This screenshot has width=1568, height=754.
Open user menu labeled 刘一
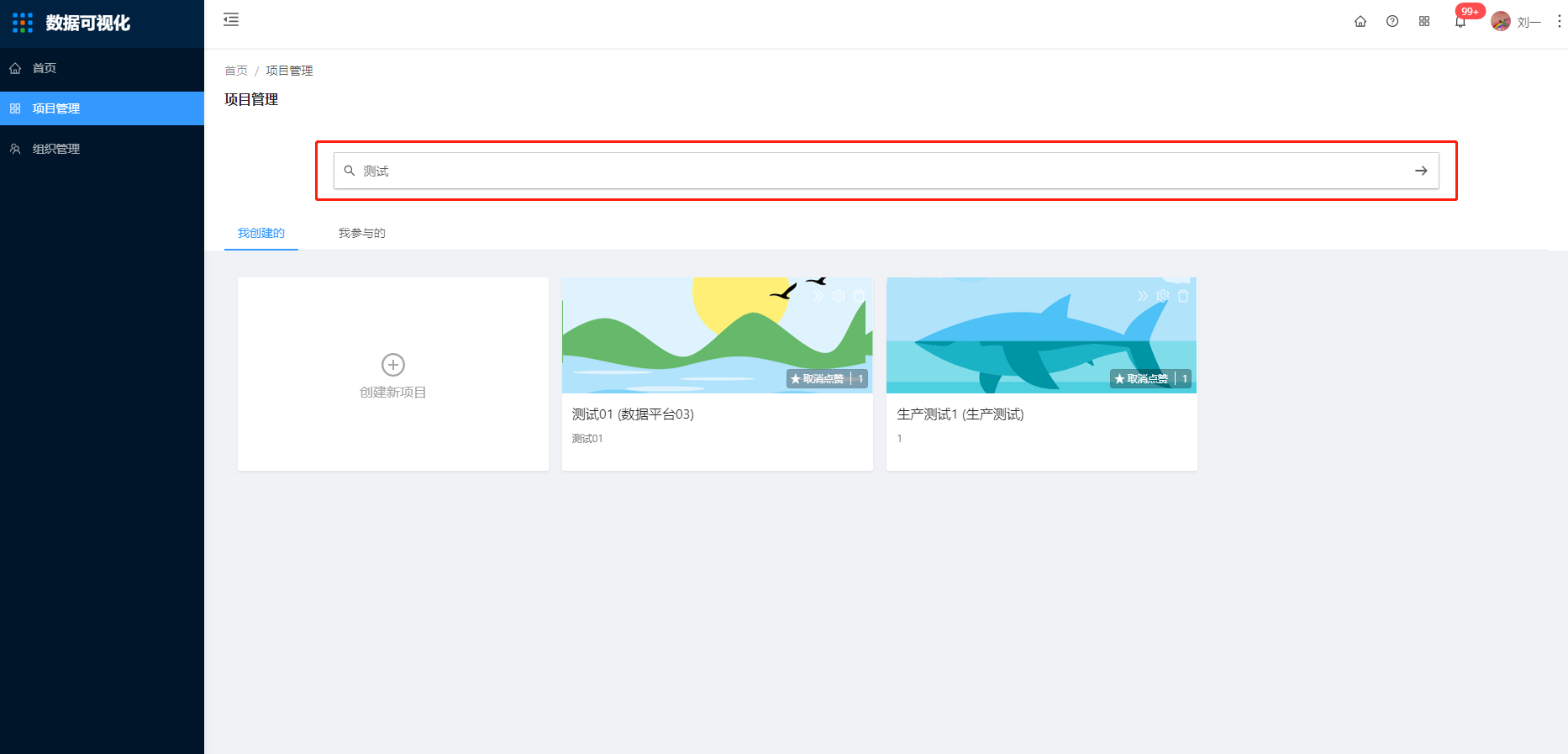click(1529, 23)
